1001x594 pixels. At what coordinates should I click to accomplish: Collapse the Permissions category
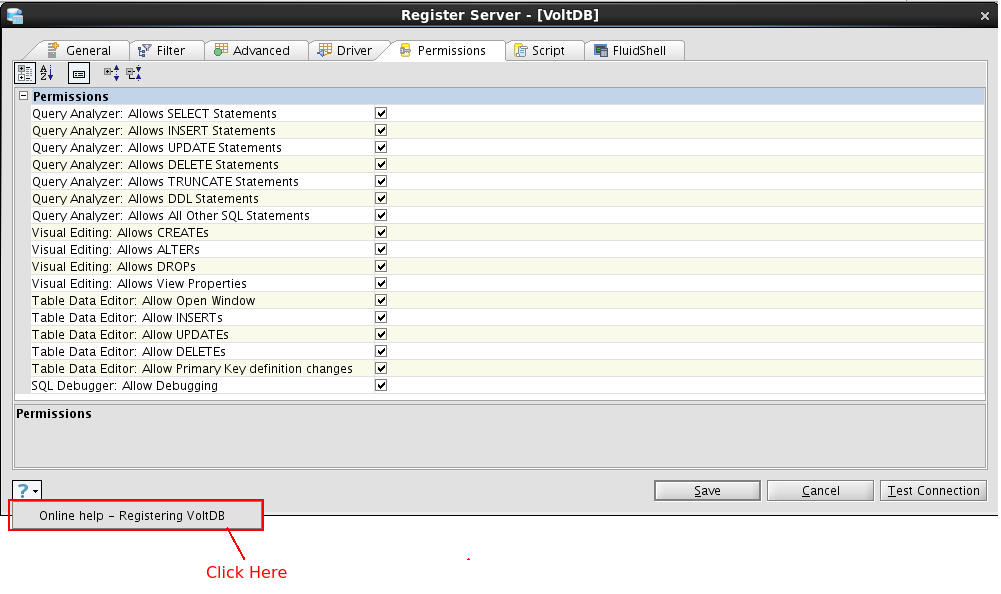(24, 96)
